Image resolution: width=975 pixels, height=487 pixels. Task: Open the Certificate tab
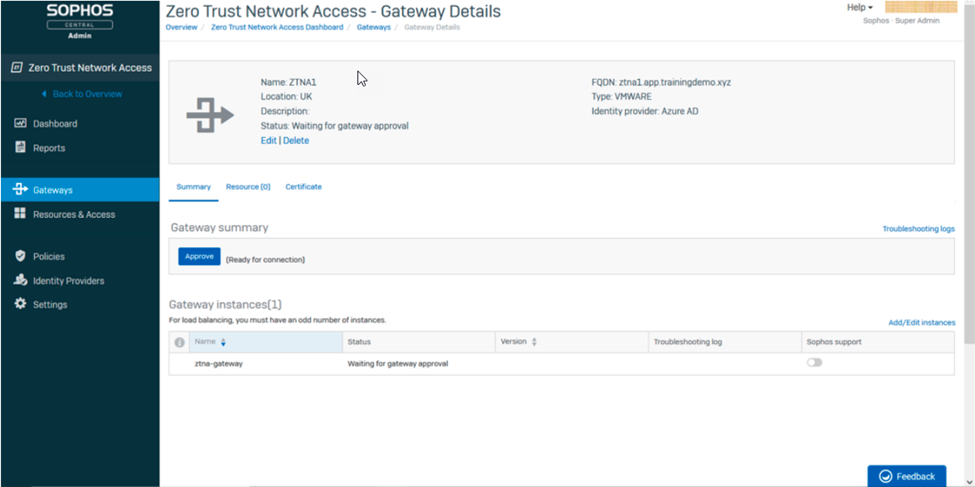303,187
